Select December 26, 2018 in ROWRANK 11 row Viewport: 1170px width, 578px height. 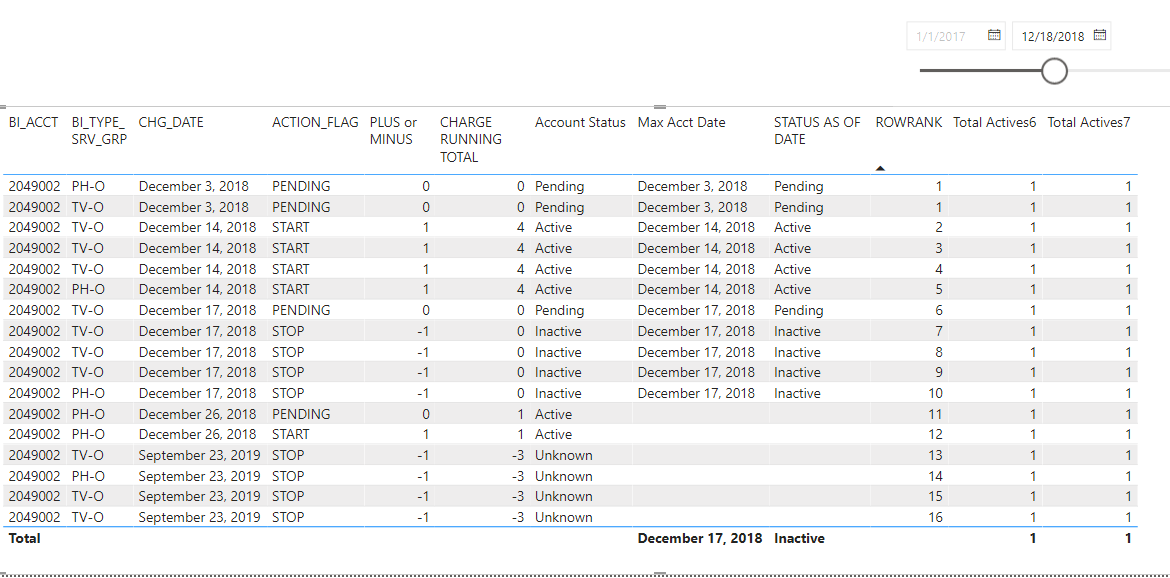(x=197, y=413)
